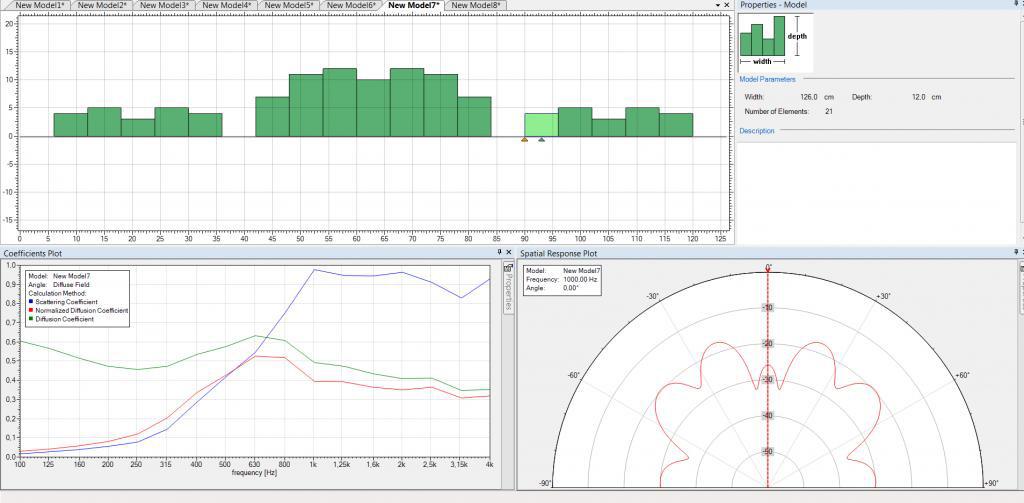The image size is (1024, 503).
Task: Click the -10 dB ring label
Action: tap(768, 308)
